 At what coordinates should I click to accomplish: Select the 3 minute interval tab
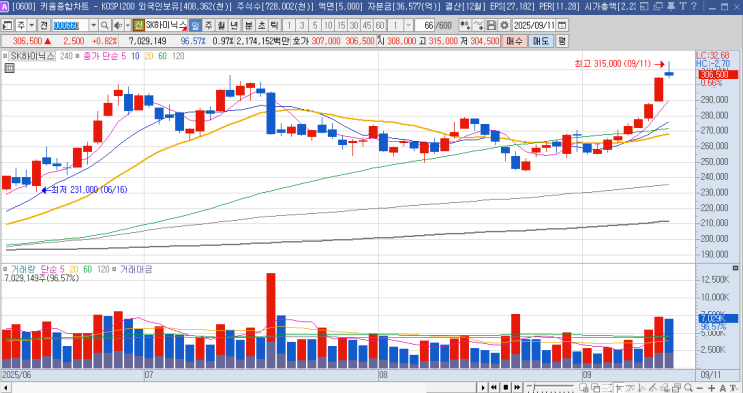[x=302, y=25]
